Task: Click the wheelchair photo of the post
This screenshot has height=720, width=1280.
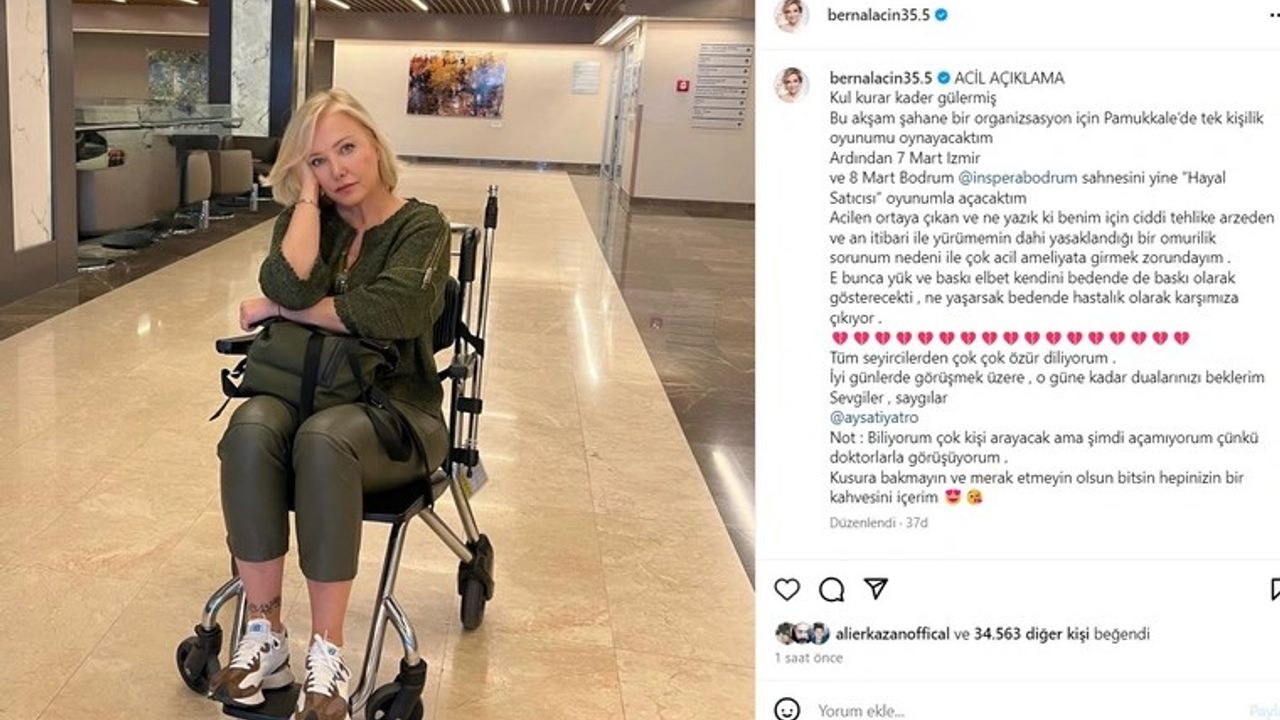Action: 377,360
